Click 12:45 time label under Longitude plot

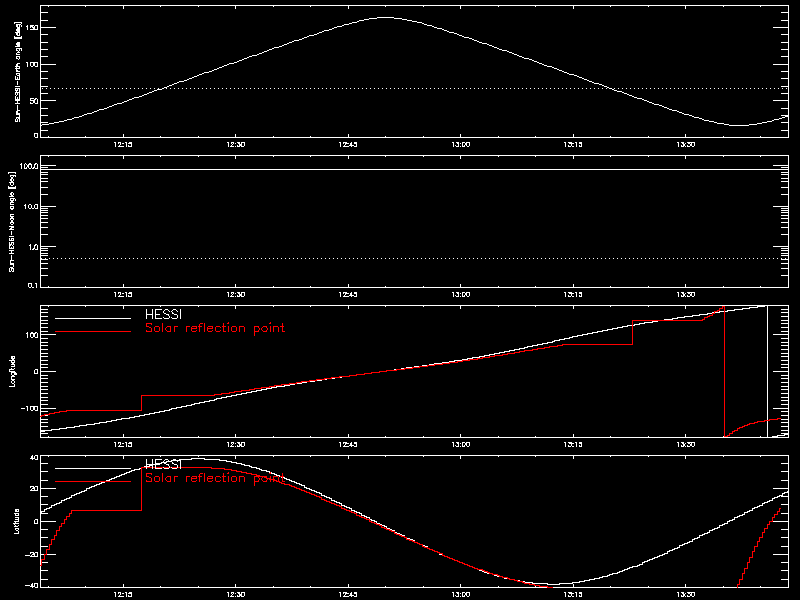tap(348, 445)
